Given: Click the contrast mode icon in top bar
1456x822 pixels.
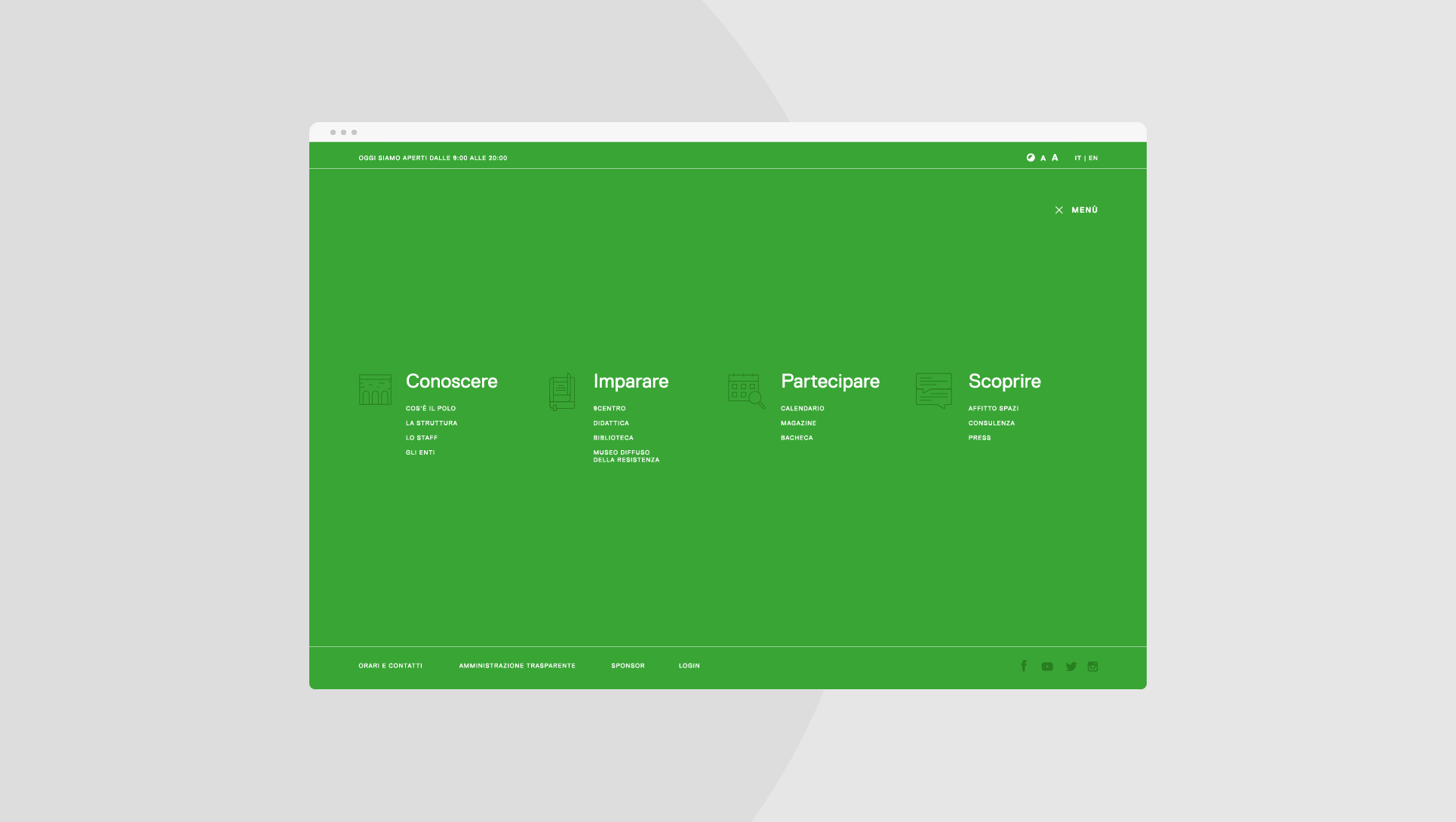Looking at the screenshot, I should click(x=1031, y=158).
